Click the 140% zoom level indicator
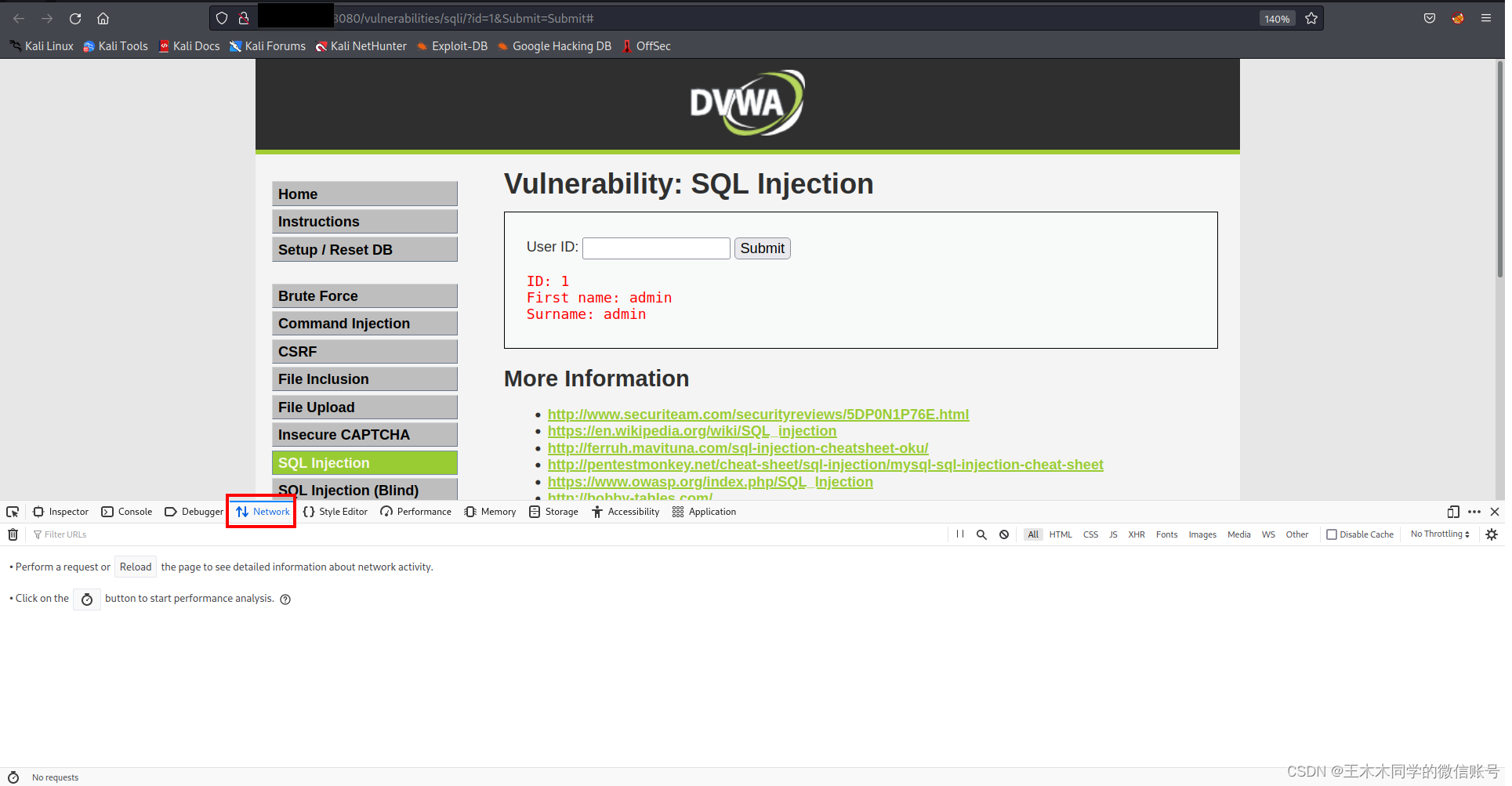Image resolution: width=1512 pixels, height=786 pixels. coord(1277,19)
